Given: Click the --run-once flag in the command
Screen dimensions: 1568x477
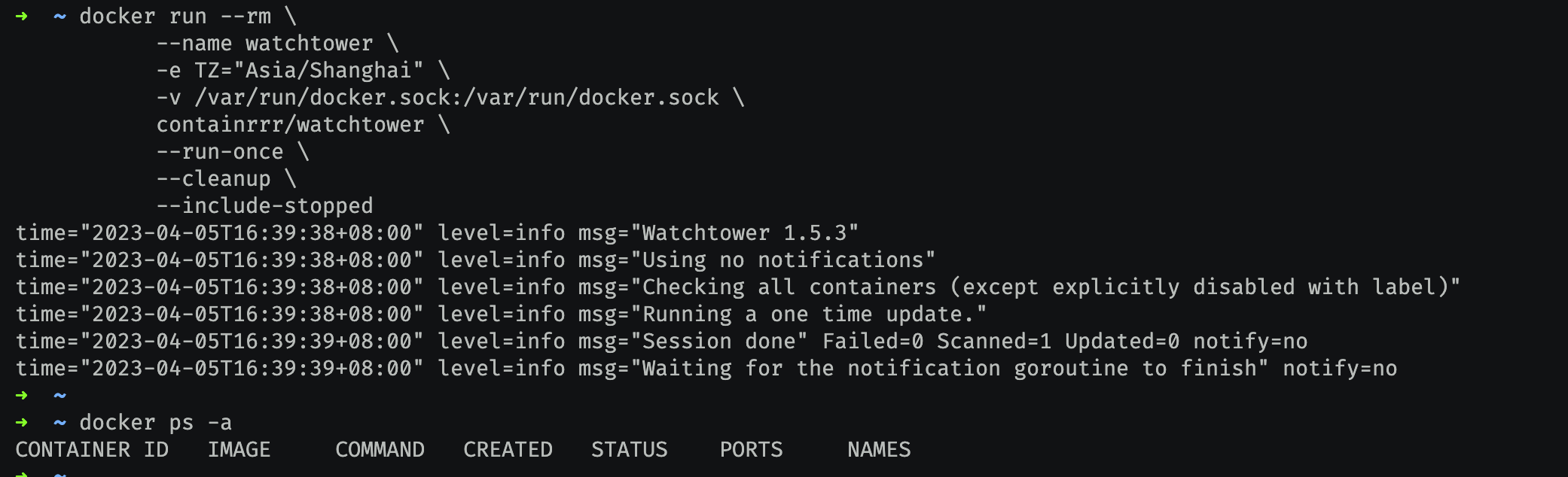Looking at the screenshot, I should pos(220,151).
